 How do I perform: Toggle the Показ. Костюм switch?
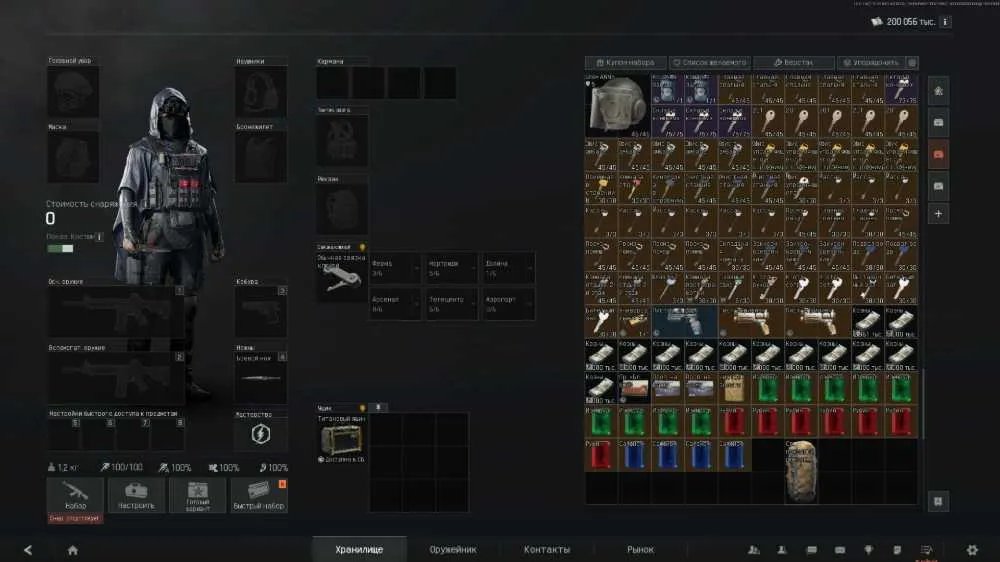pyautogui.click(x=60, y=249)
